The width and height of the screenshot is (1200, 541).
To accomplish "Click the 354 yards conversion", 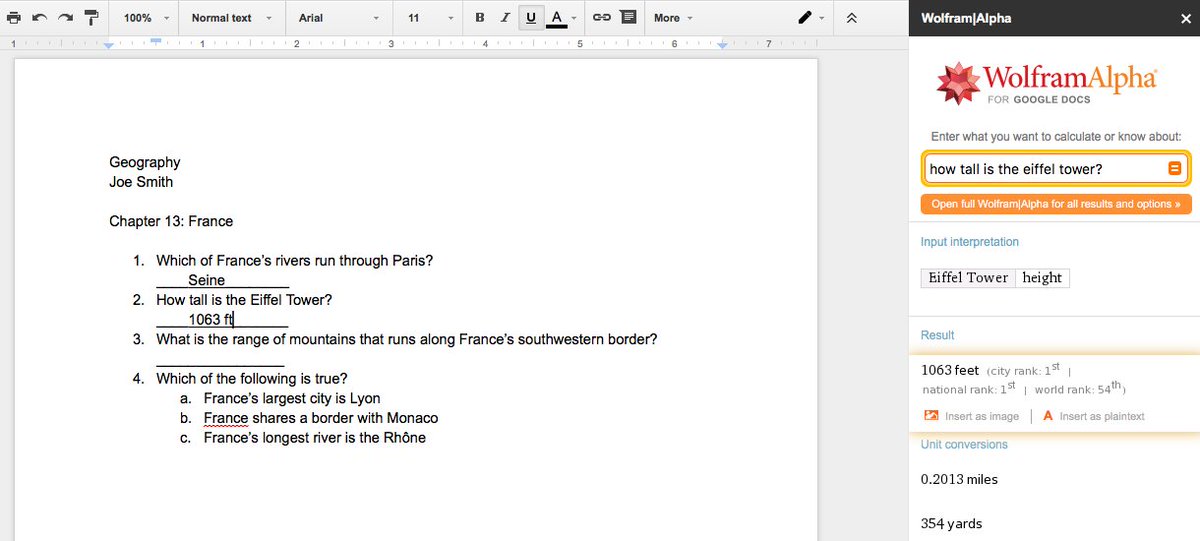I will (x=951, y=523).
